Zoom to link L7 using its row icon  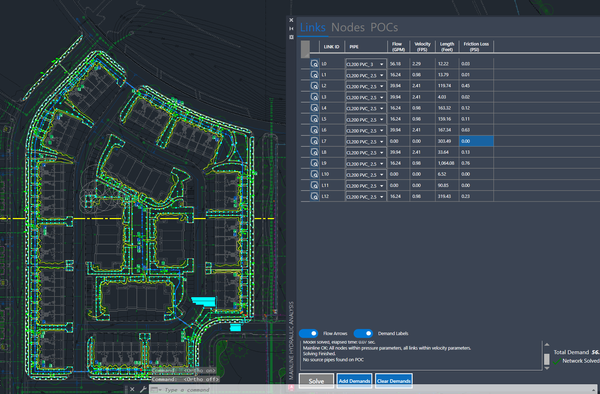click(314, 141)
